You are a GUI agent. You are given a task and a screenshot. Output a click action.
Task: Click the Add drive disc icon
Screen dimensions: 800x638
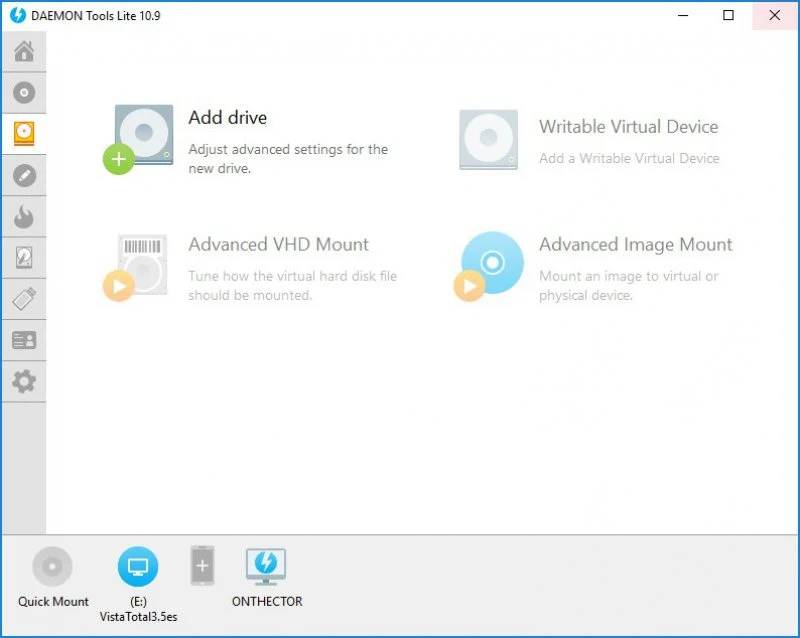click(141, 137)
